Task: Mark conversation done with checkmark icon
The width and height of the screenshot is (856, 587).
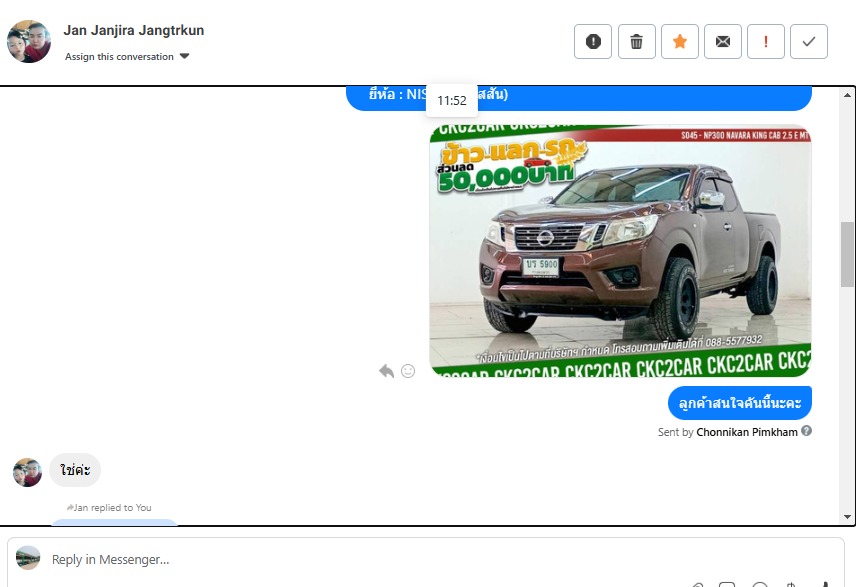Action: pyautogui.click(x=809, y=41)
